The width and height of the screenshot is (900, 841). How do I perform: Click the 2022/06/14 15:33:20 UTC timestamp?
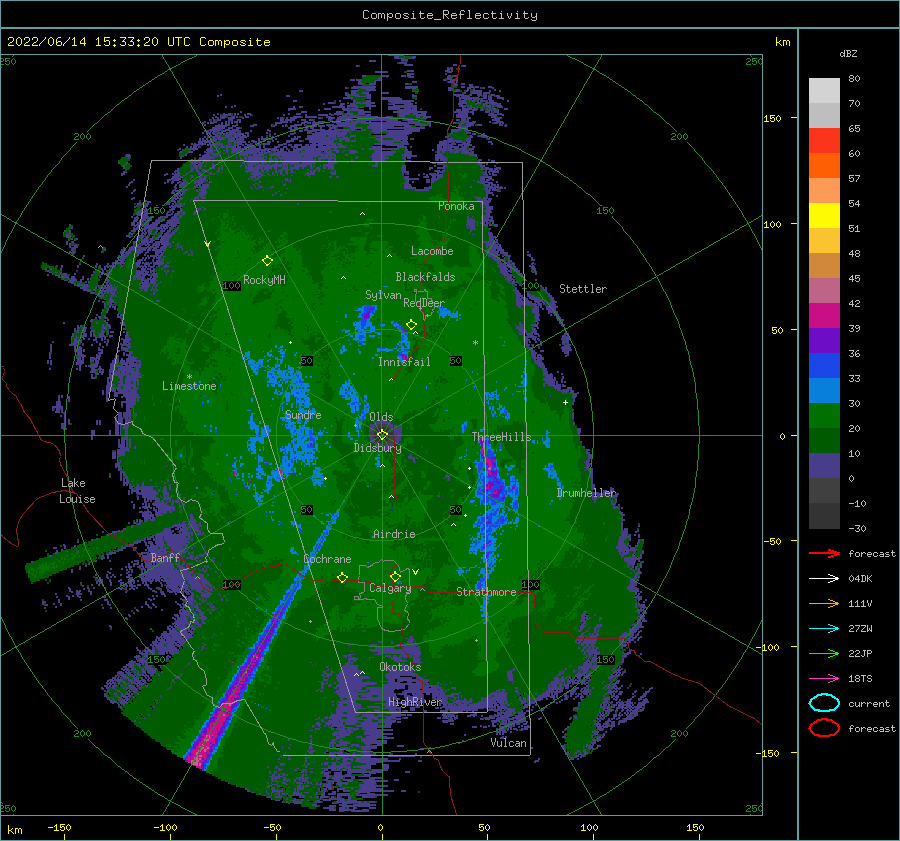click(138, 42)
